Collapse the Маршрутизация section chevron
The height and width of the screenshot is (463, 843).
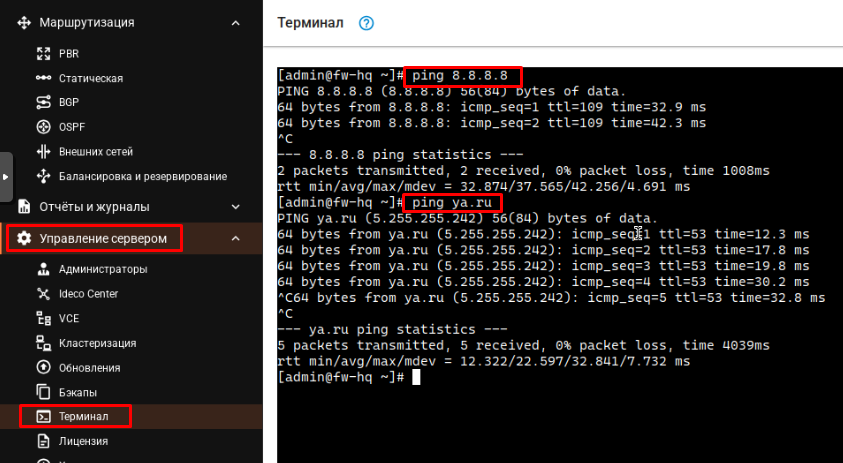click(235, 23)
